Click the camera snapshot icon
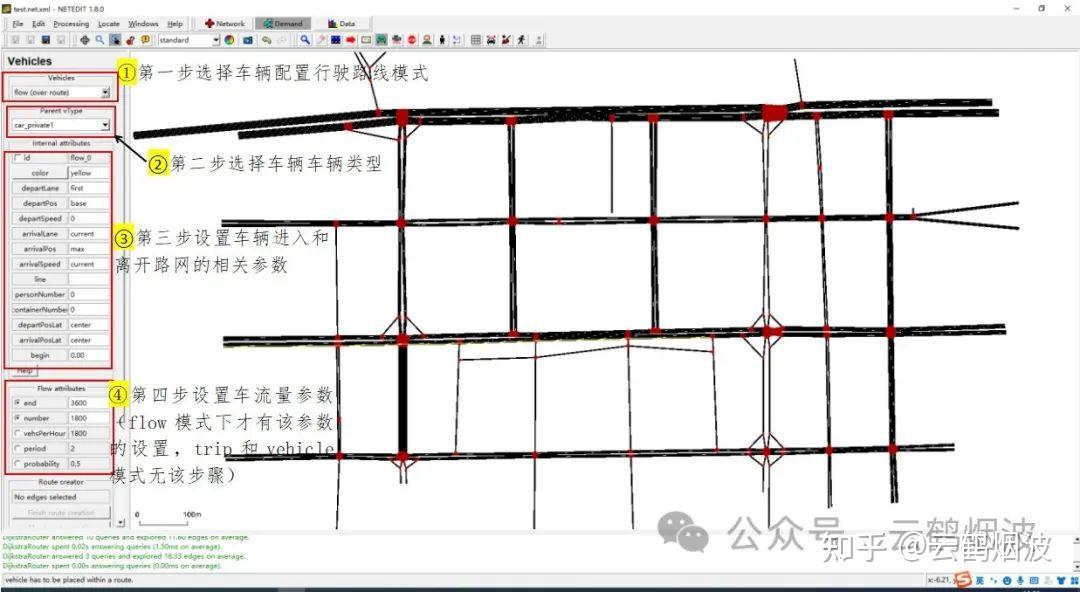Screen dimensions: 1080x592 click(x=248, y=40)
